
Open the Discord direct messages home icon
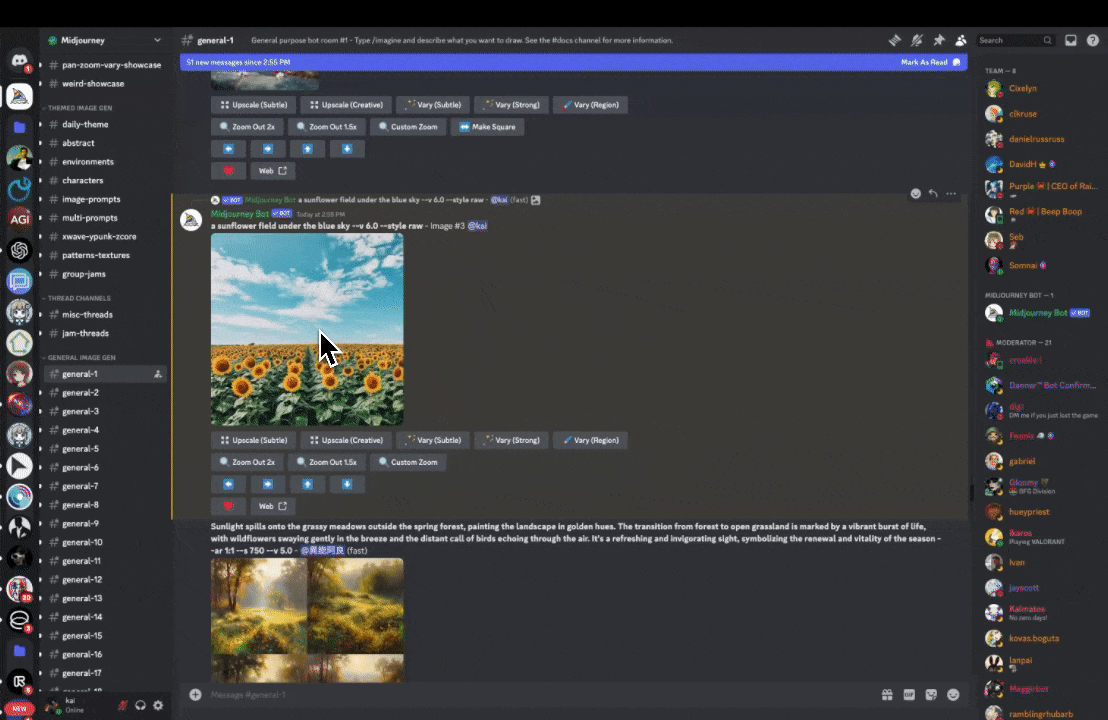point(19,61)
